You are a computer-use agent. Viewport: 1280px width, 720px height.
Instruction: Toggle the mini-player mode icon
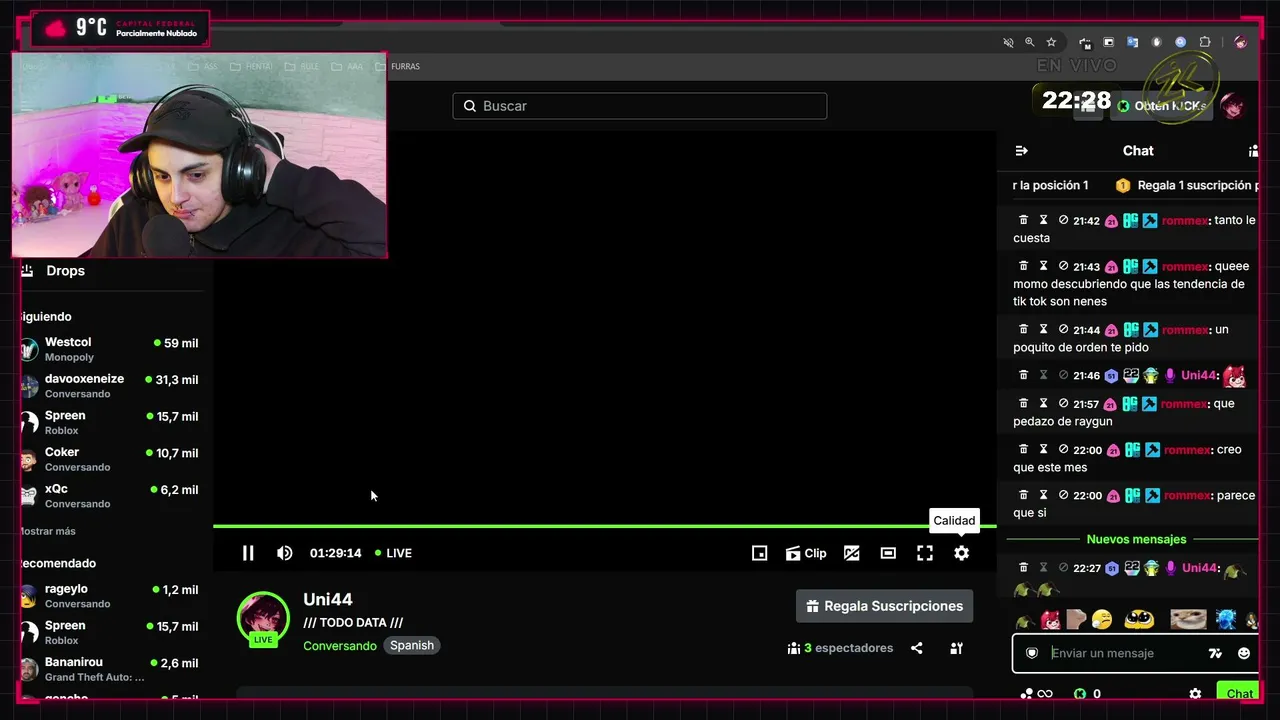(x=759, y=553)
